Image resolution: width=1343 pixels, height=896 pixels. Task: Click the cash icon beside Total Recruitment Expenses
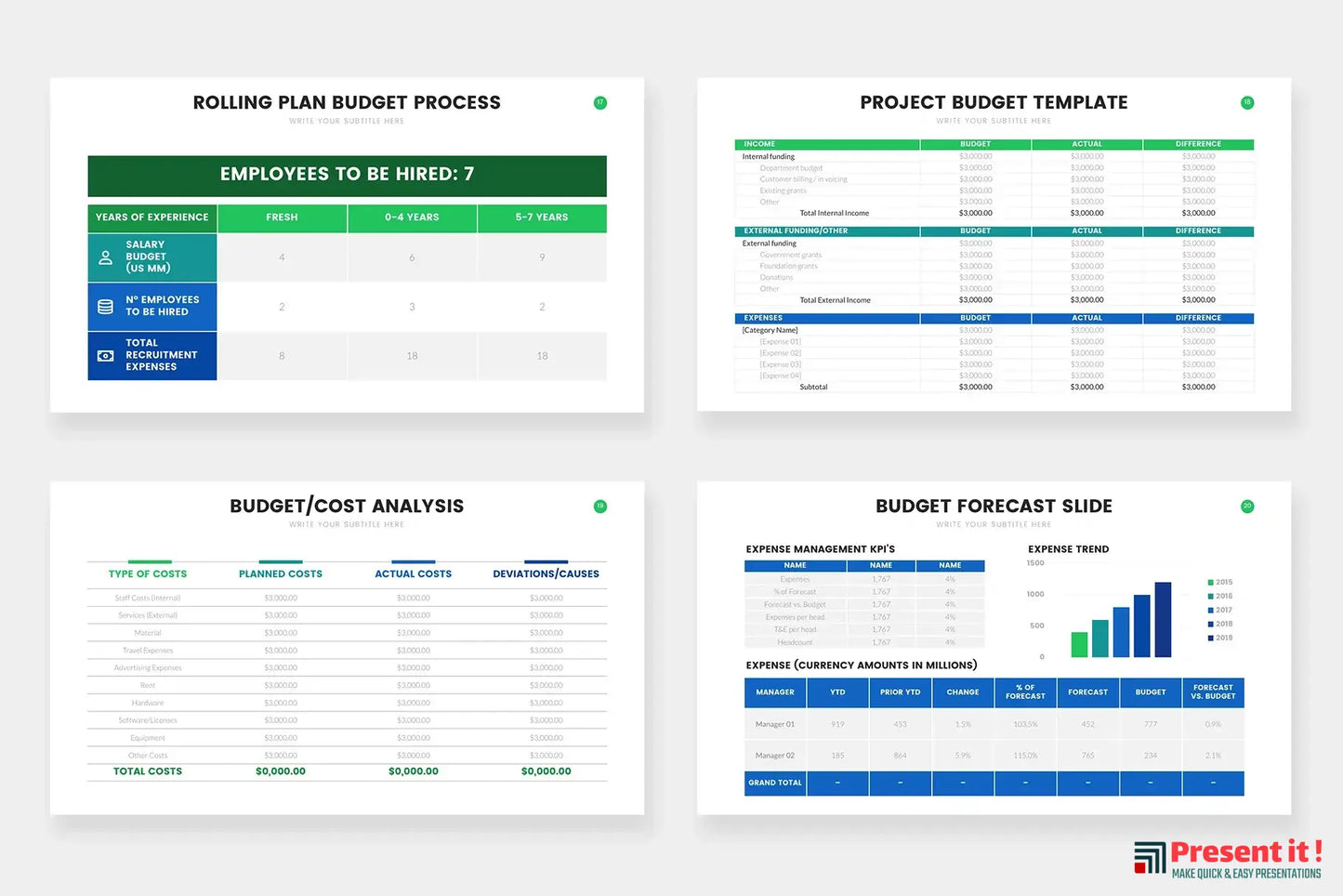click(106, 356)
